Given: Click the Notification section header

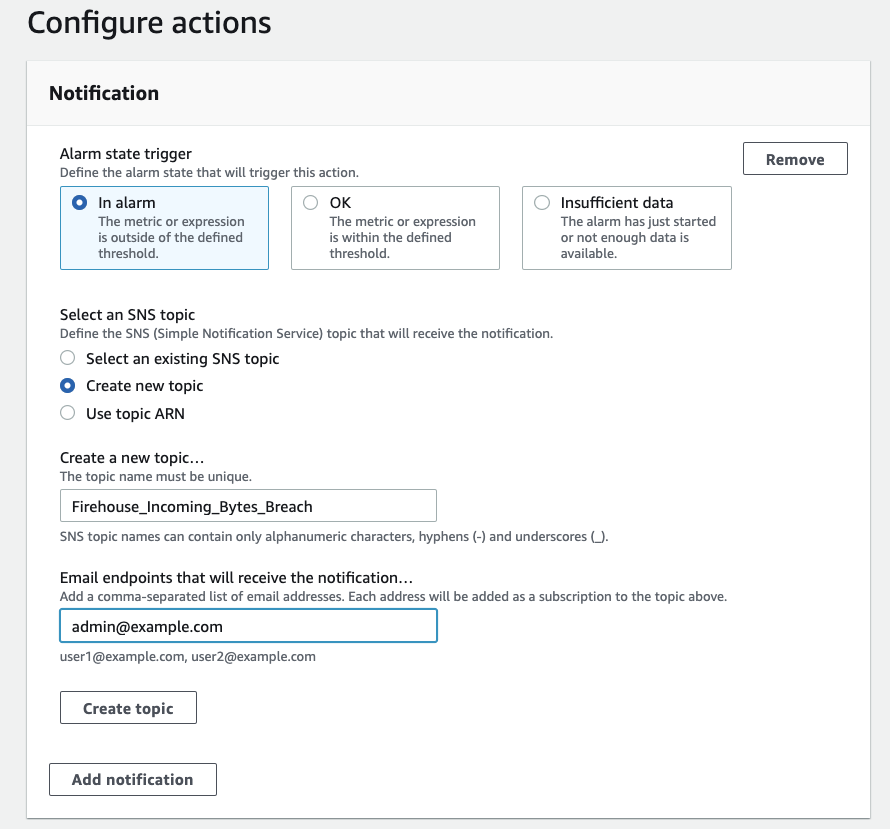Looking at the screenshot, I should pos(104,93).
